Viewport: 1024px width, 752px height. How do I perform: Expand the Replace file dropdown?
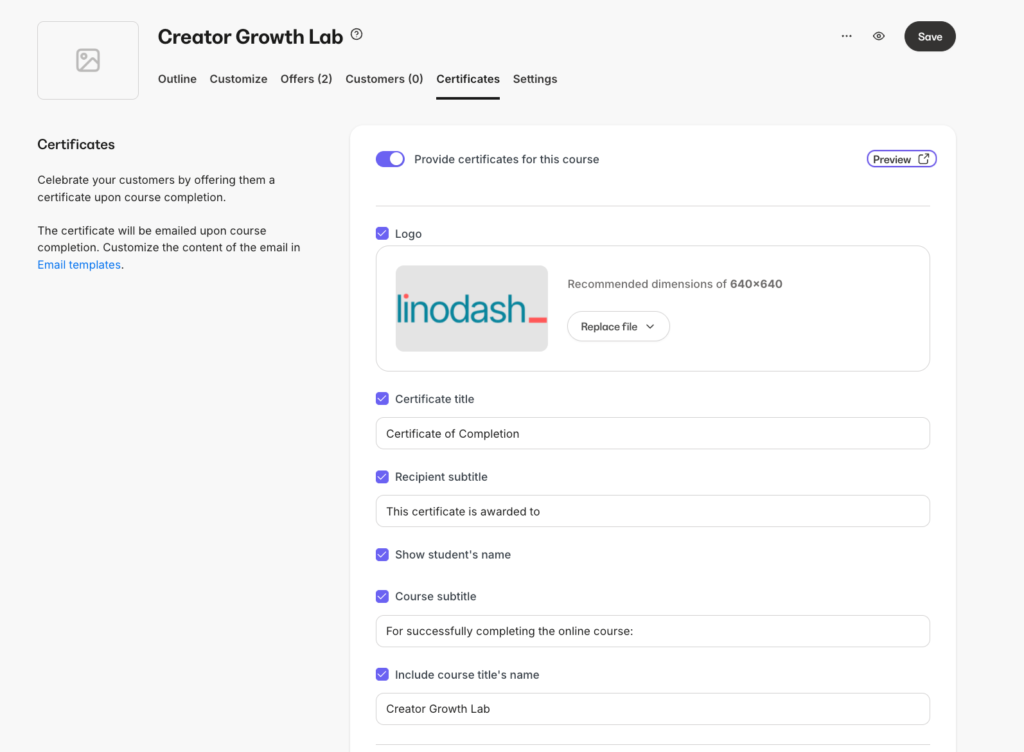pyautogui.click(x=618, y=326)
